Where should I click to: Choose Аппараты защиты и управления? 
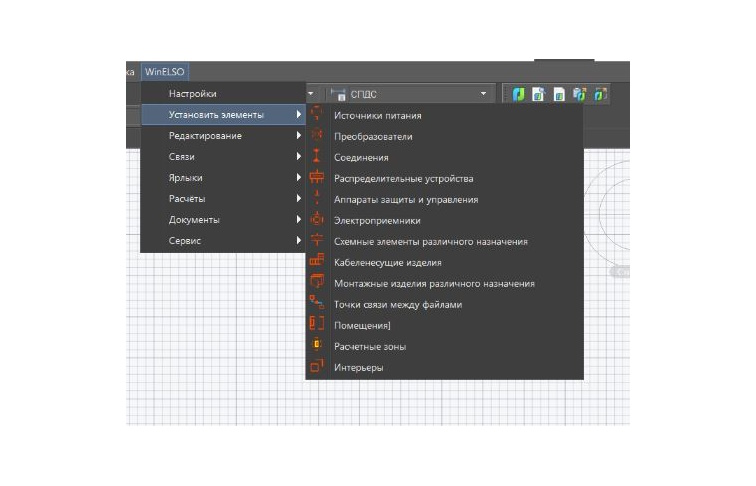coord(445,200)
